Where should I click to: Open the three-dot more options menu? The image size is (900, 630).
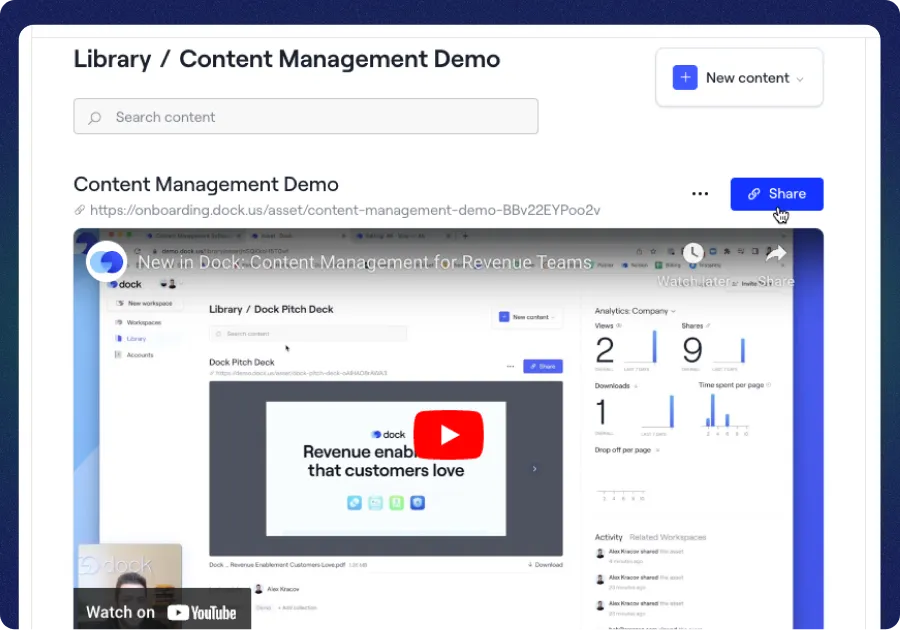click(700, 194)
